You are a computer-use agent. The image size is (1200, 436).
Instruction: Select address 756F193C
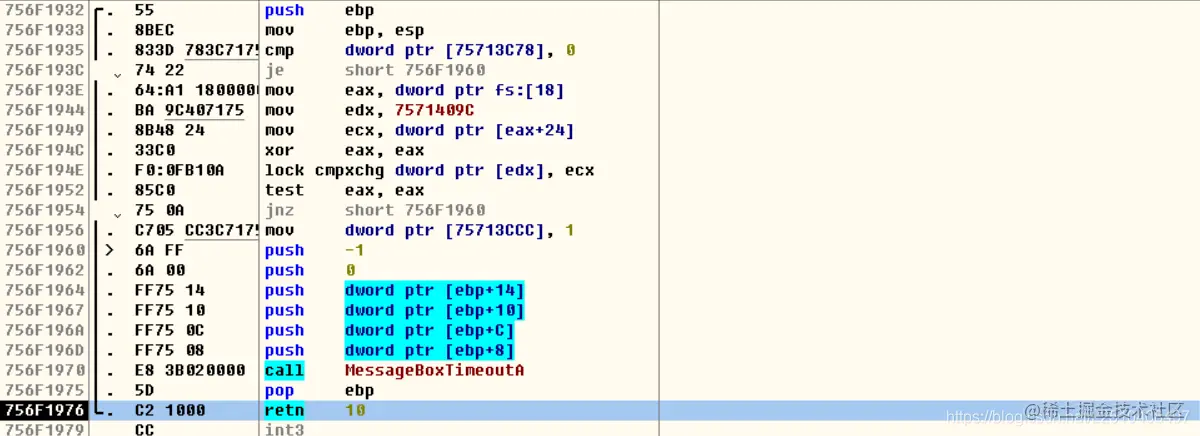(44, 70)
